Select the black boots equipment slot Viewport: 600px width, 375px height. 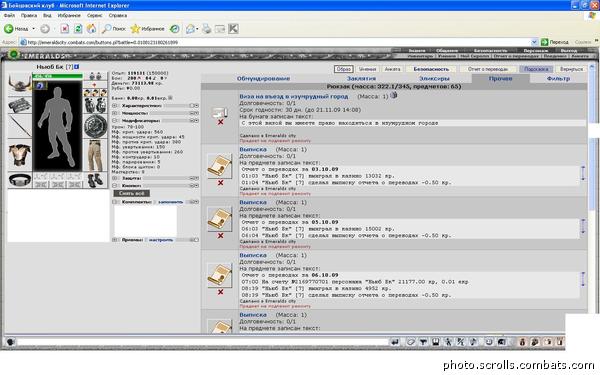[95, 180]
